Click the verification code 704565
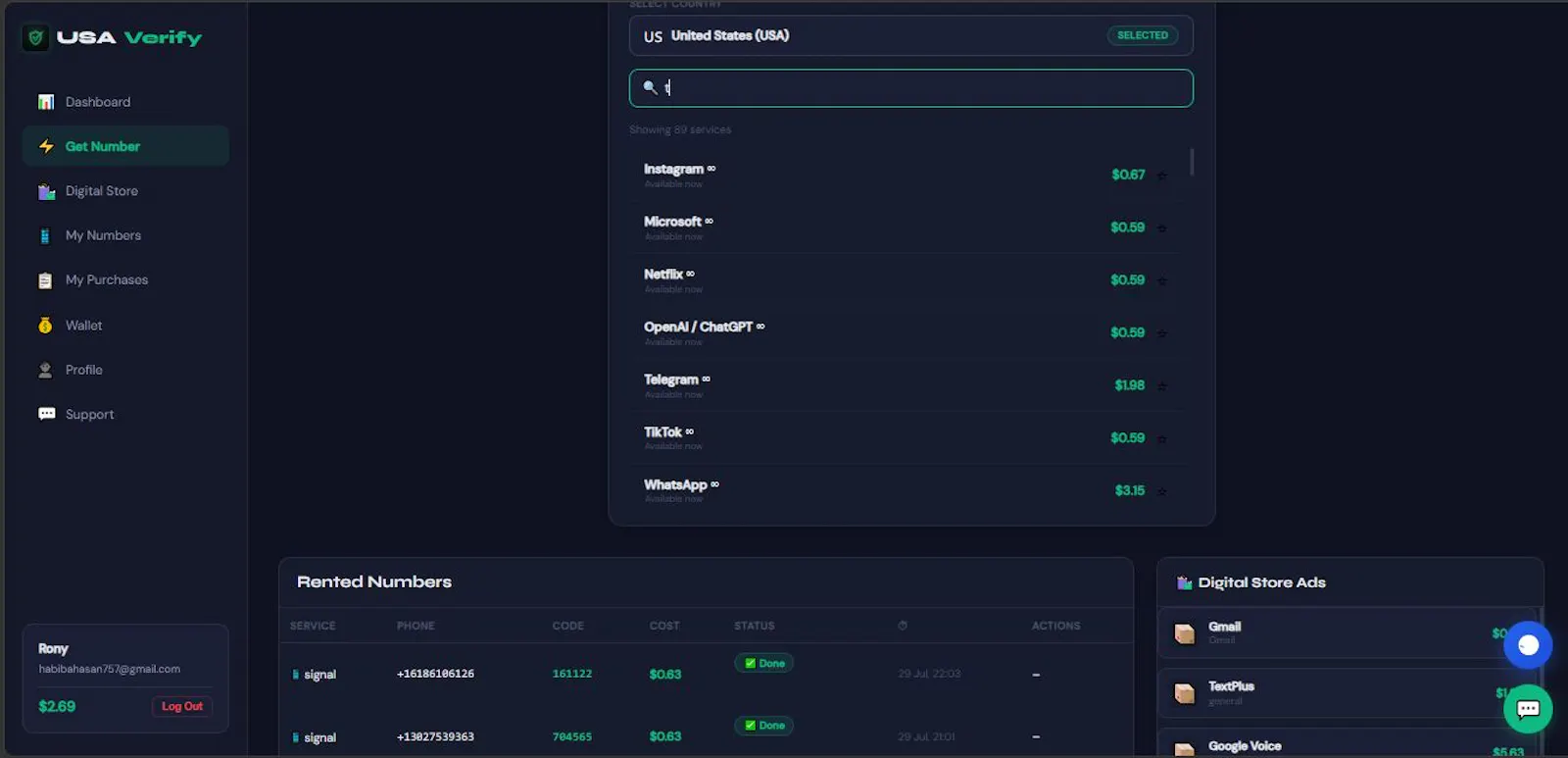 click(x=572, y=736)
